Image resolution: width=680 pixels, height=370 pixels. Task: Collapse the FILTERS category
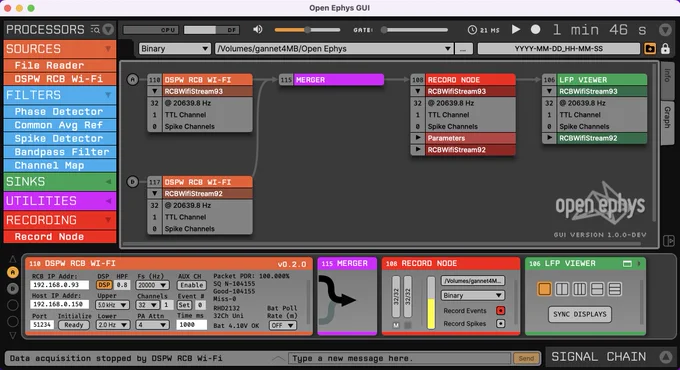pos(60,95)
